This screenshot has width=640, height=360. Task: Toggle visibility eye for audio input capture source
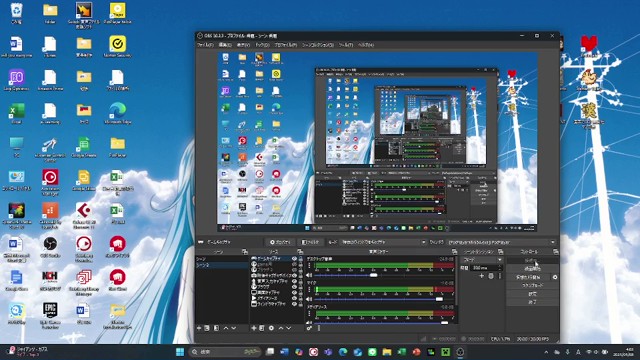coord(294,282)
